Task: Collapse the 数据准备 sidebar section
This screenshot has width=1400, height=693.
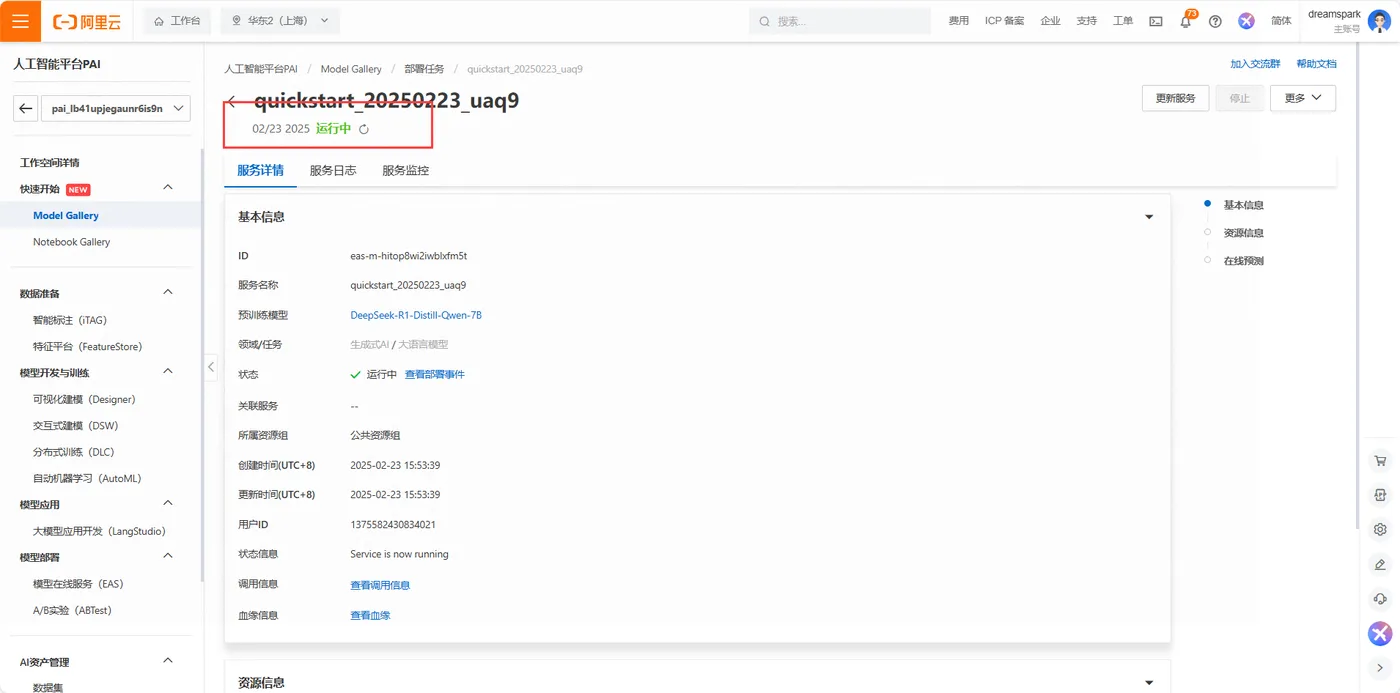Action: (168, 292)
